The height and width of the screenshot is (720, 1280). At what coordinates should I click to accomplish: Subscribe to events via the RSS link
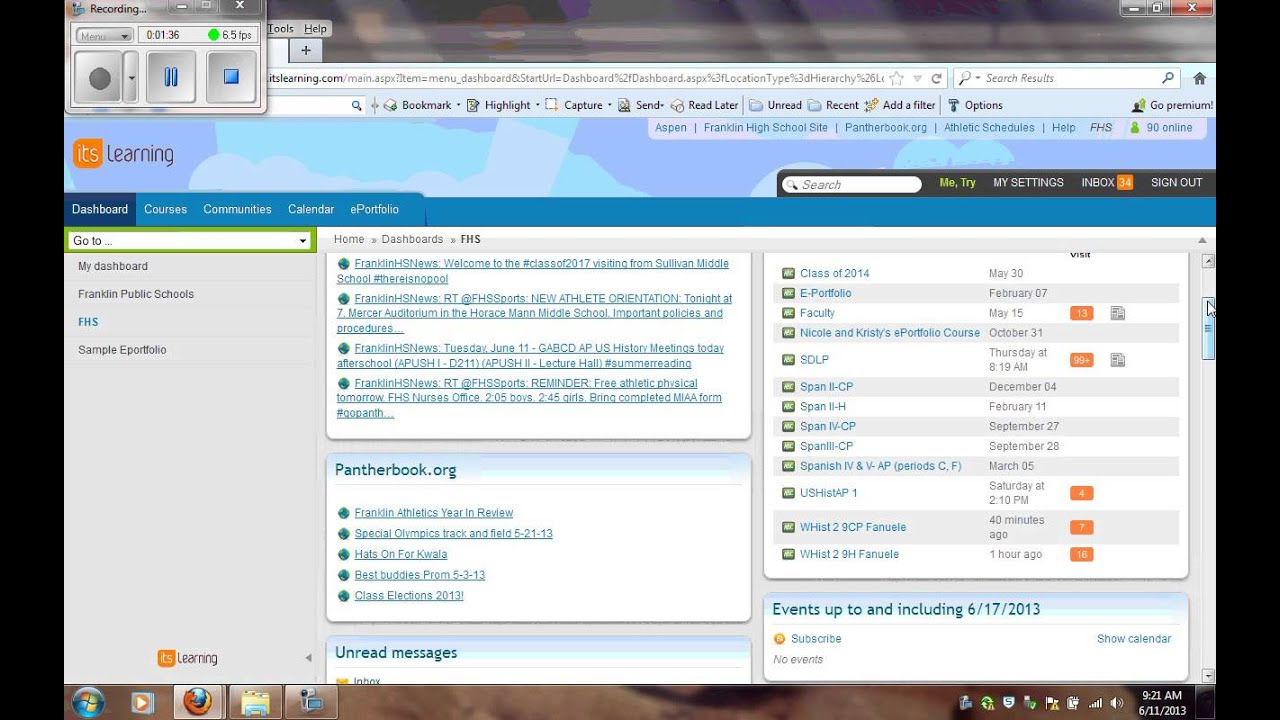pyautogui.click(x=816, y=639)
